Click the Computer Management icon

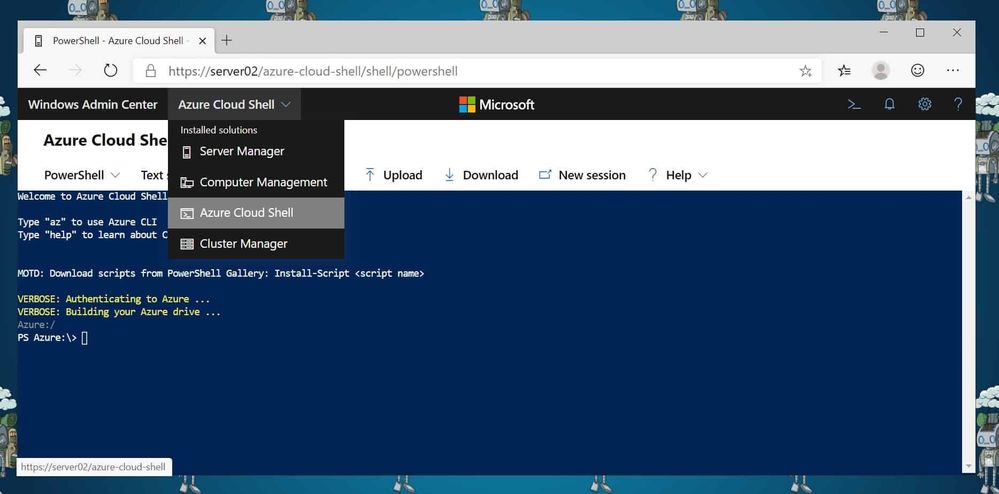tap(187, 182)
